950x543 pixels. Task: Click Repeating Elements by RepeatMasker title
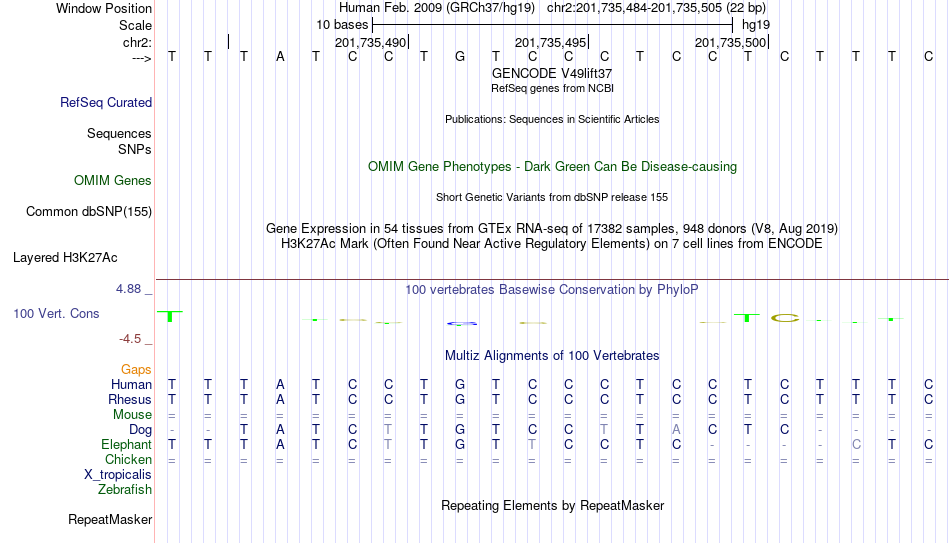(x=553, y=505)
